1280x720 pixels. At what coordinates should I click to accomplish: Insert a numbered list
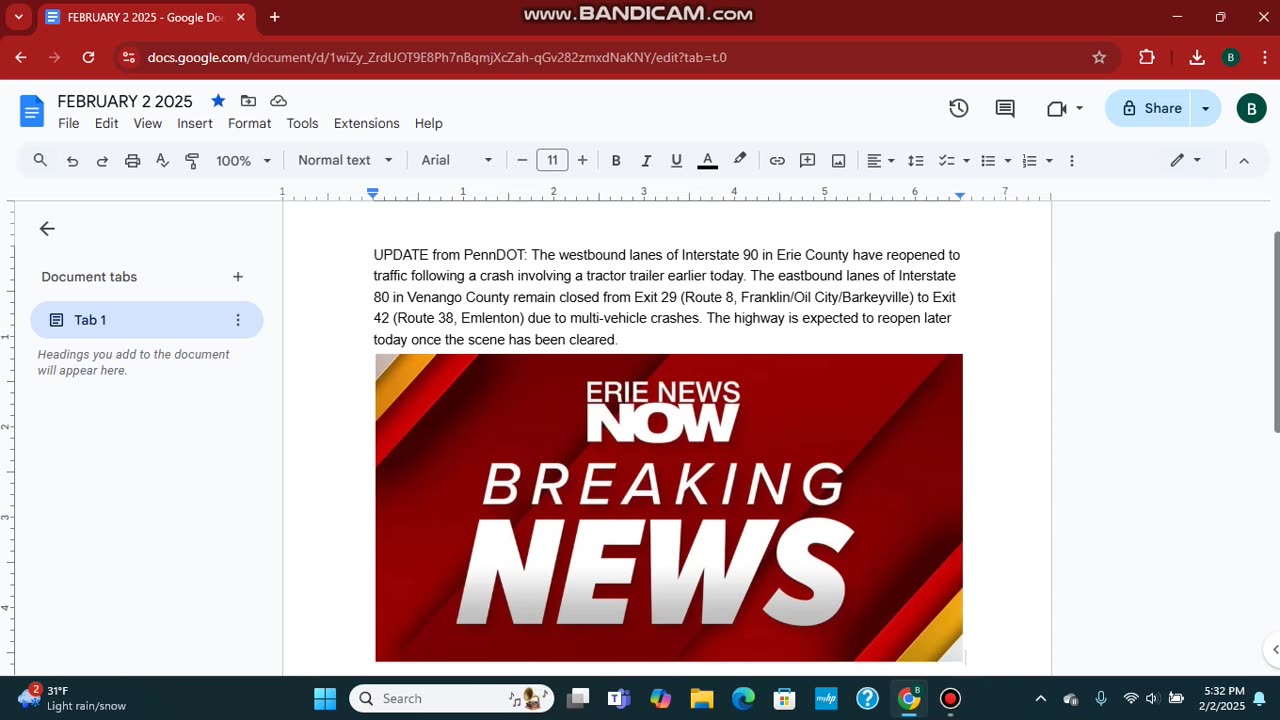[x=1029, y=160]
